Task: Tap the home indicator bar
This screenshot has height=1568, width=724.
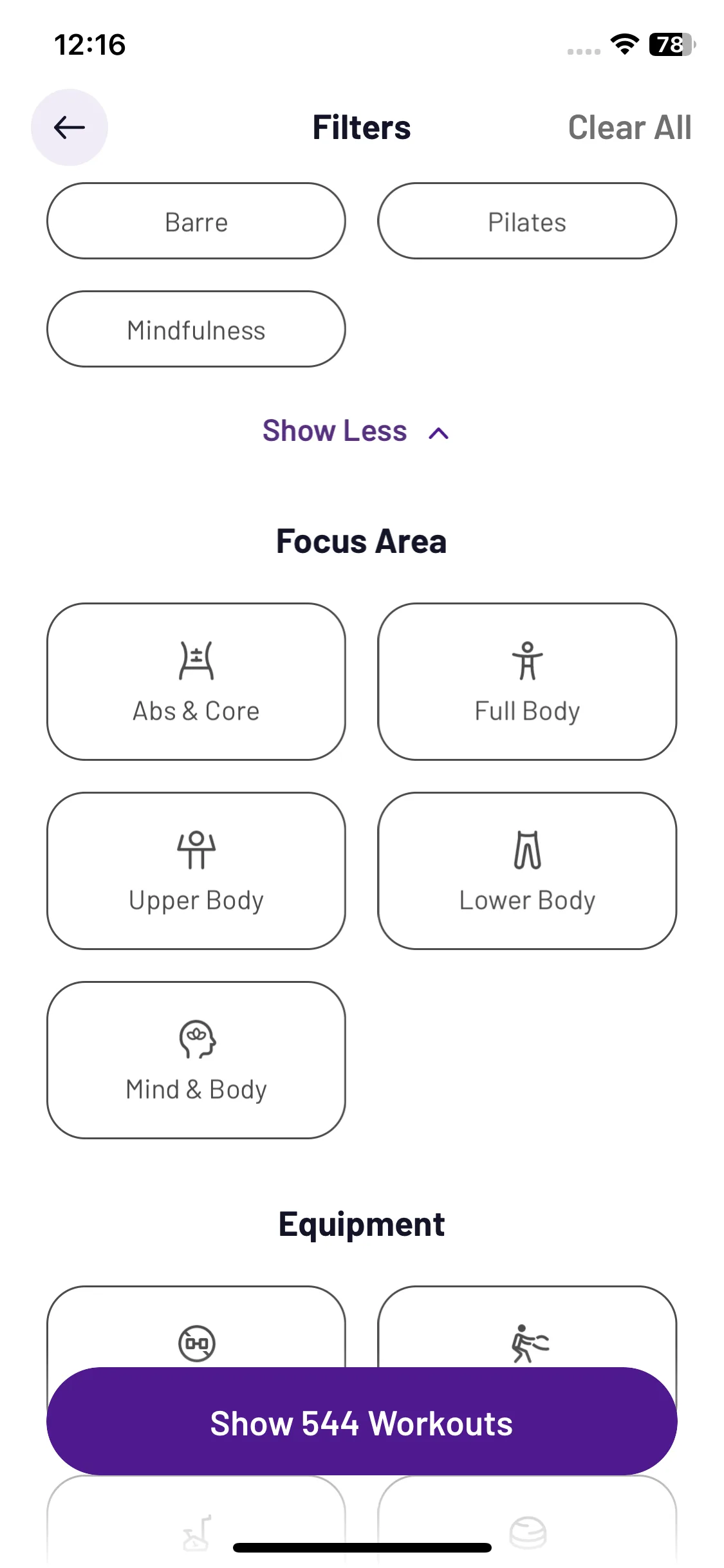Action: (x=362, y=1548)
